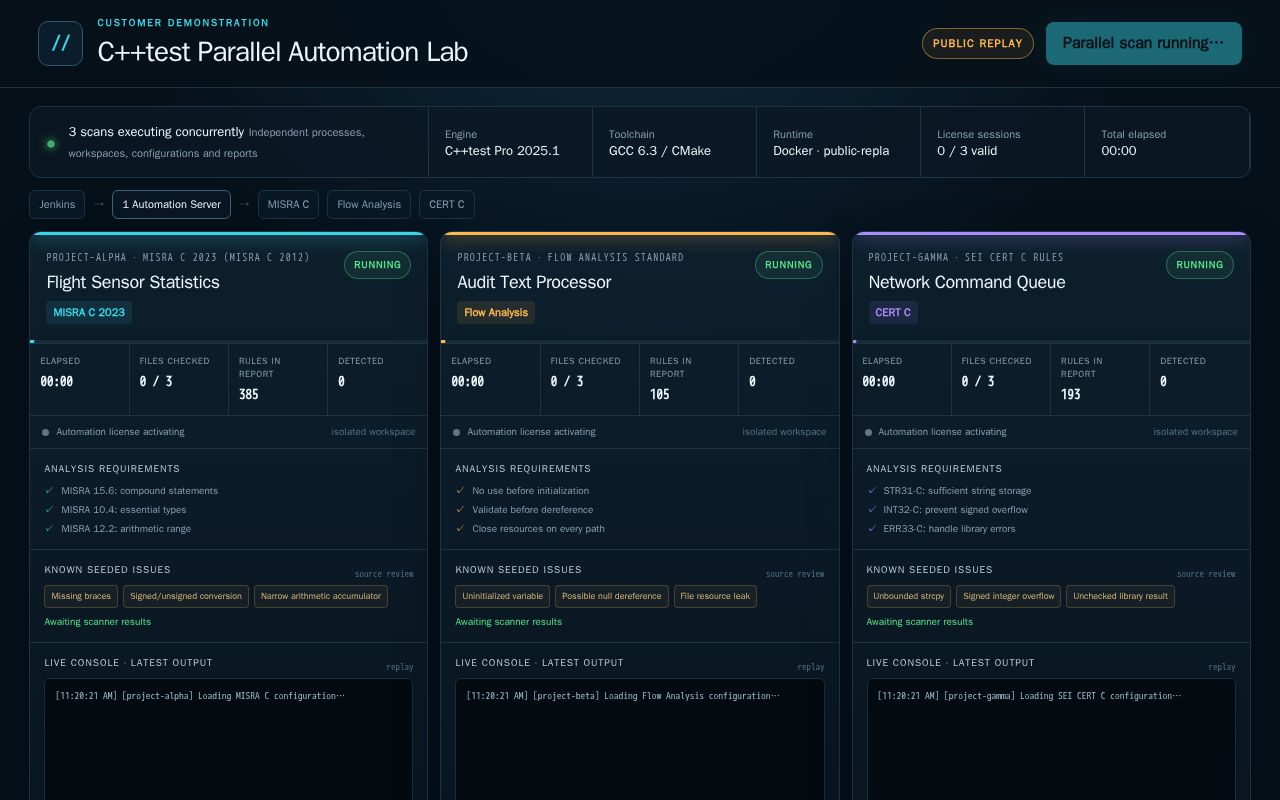
Task: Click source review label in Project-Alpha card
Action: pyautogui.click(x=384, y=574)
